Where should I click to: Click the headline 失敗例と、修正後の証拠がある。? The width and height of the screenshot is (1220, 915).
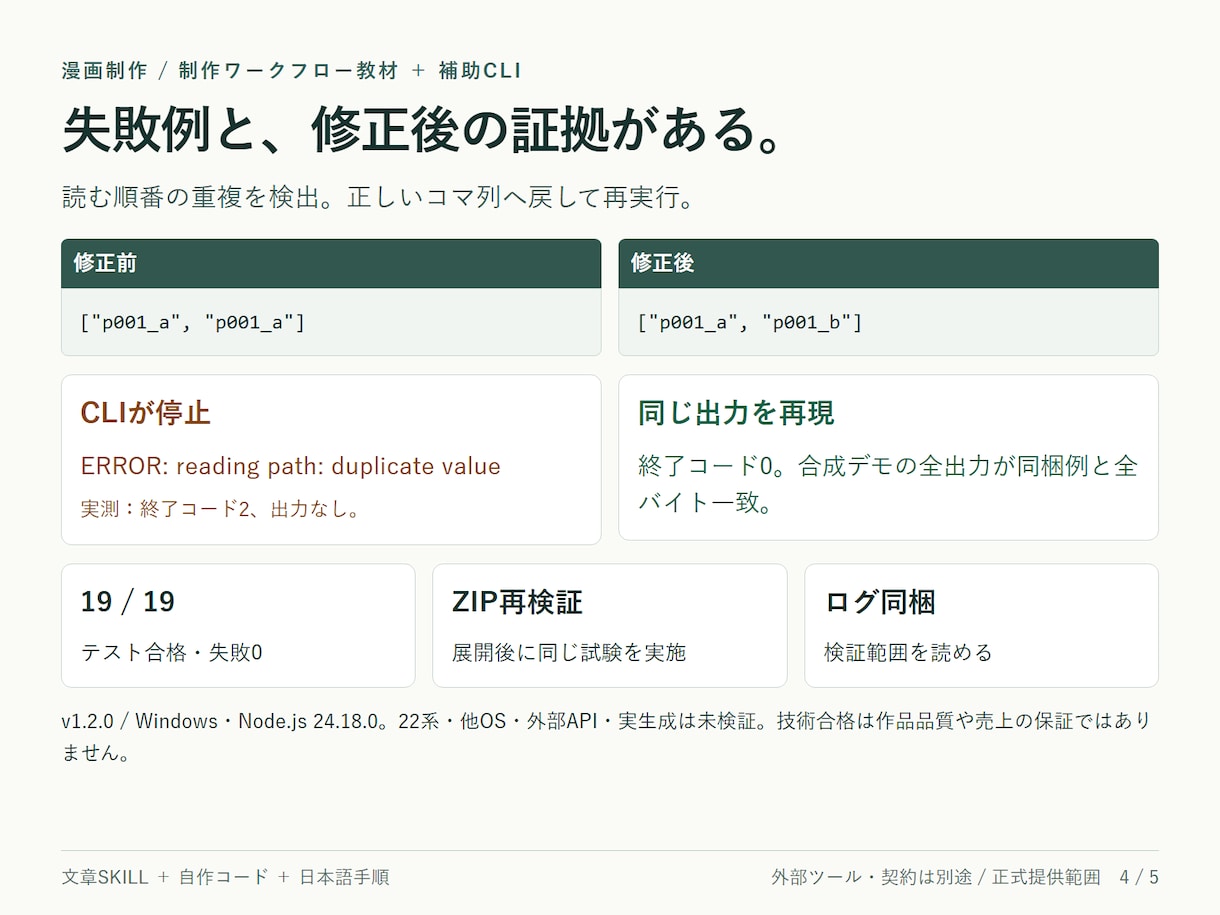(x=423, y=130)
